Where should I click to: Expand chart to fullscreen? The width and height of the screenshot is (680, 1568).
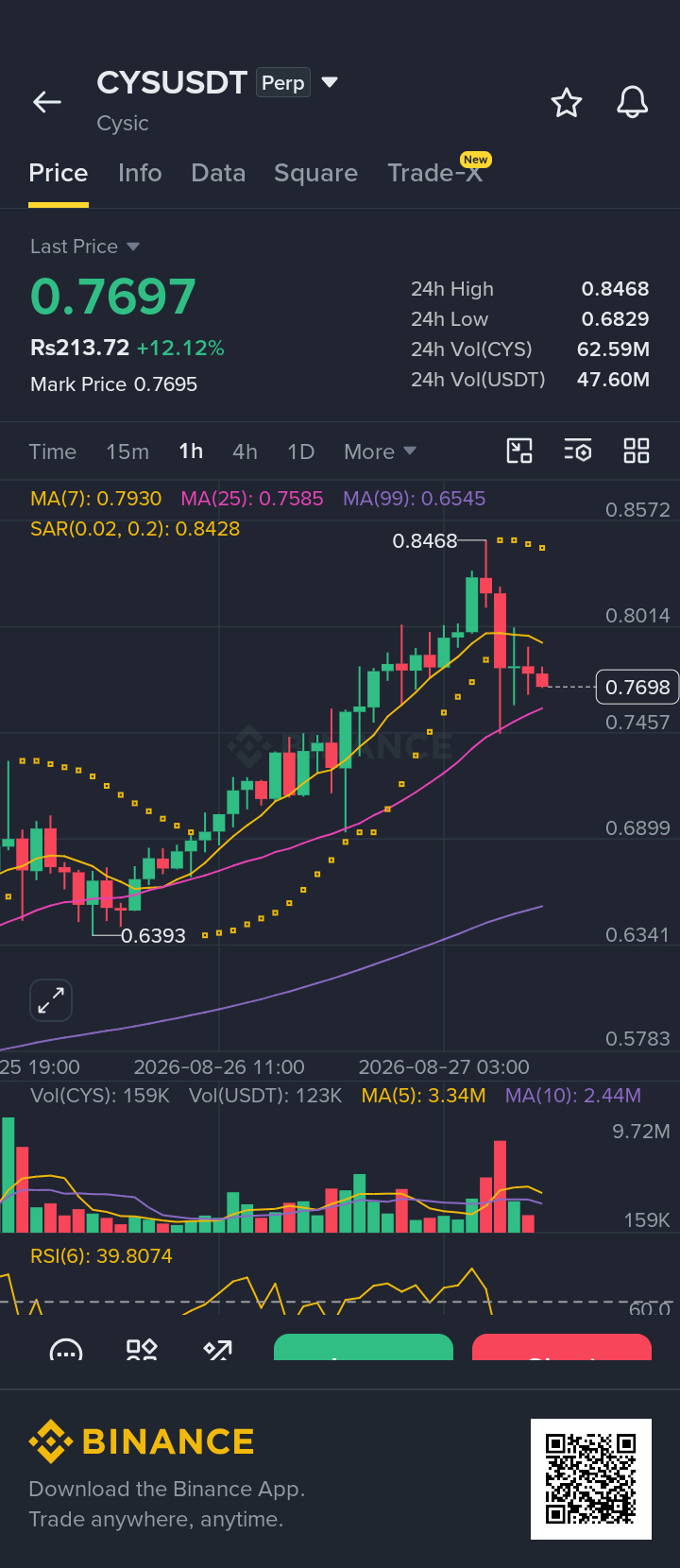pos(51,1000)
